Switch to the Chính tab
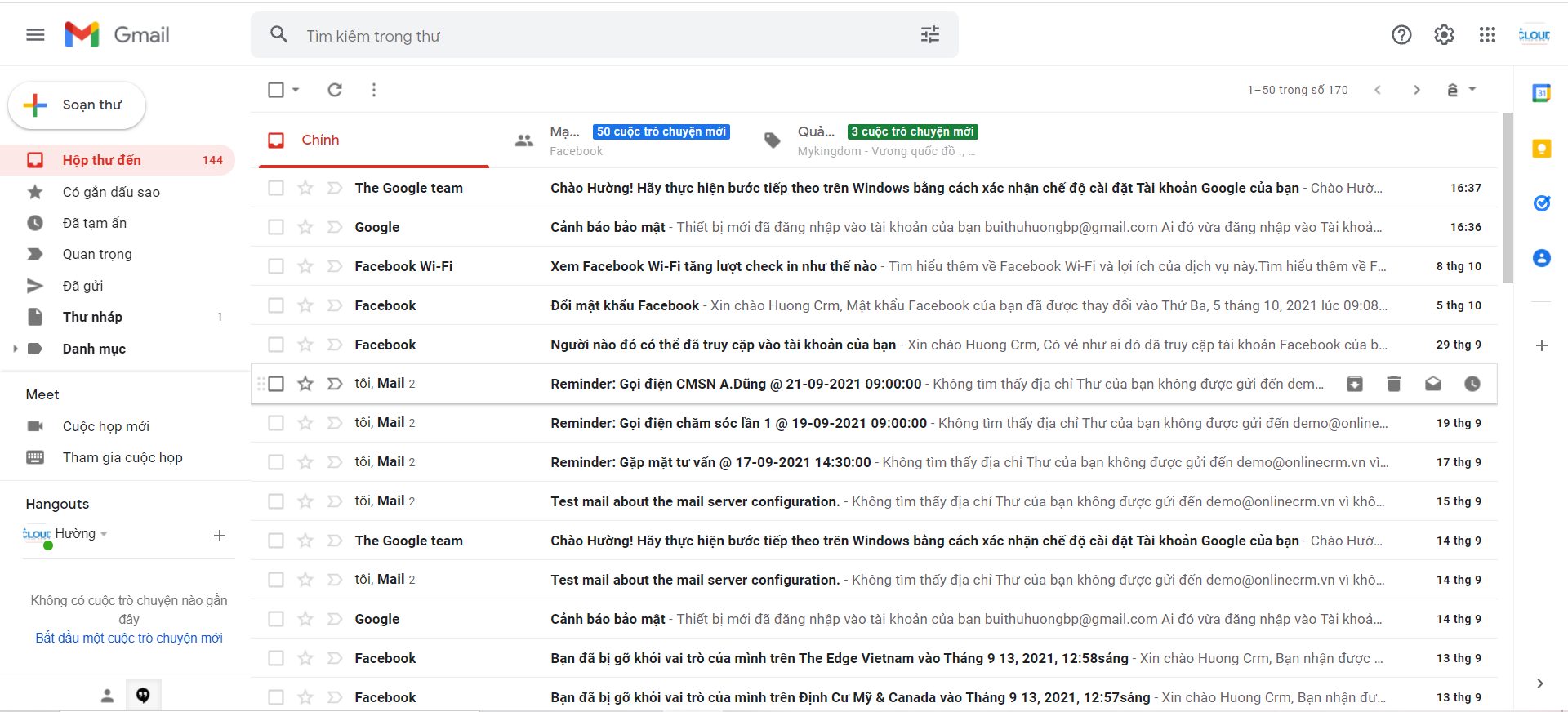 tap(374, 140)
